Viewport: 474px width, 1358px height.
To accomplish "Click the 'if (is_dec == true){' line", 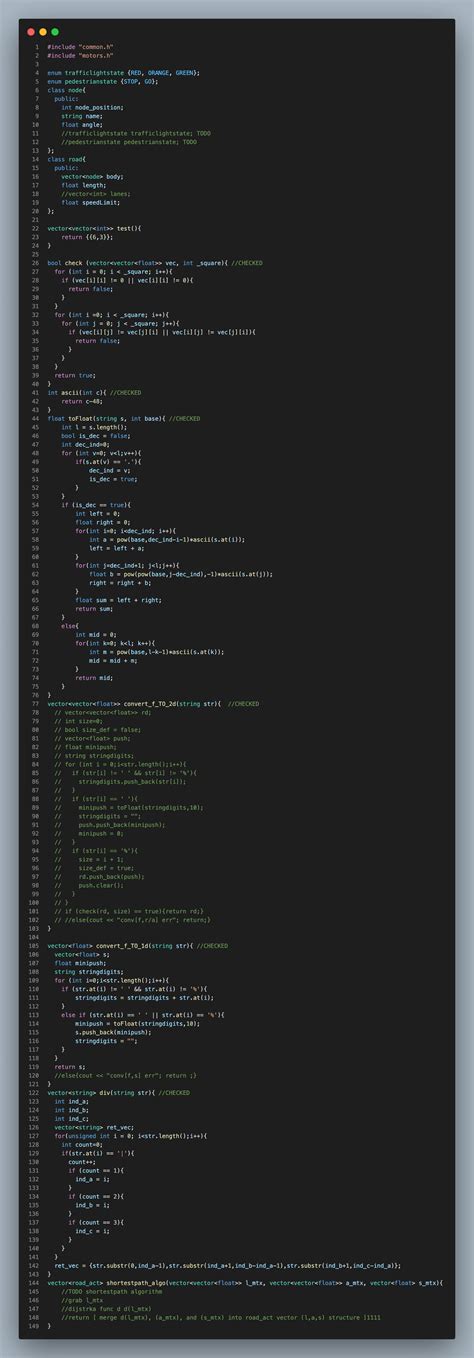I will click(94, 505).
